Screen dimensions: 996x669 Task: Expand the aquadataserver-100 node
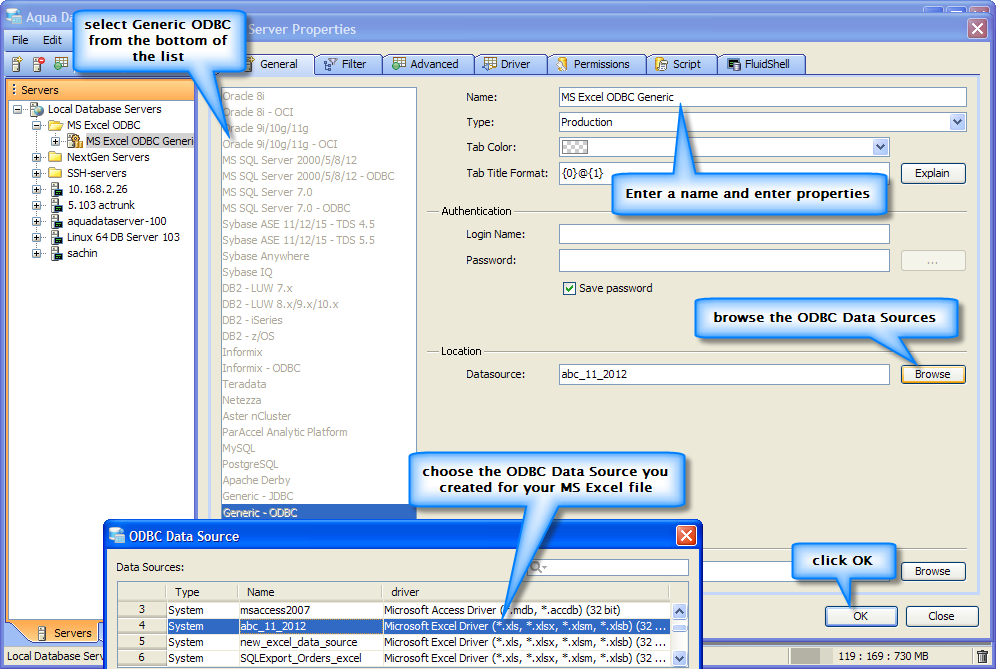click(x=37, y=221)
